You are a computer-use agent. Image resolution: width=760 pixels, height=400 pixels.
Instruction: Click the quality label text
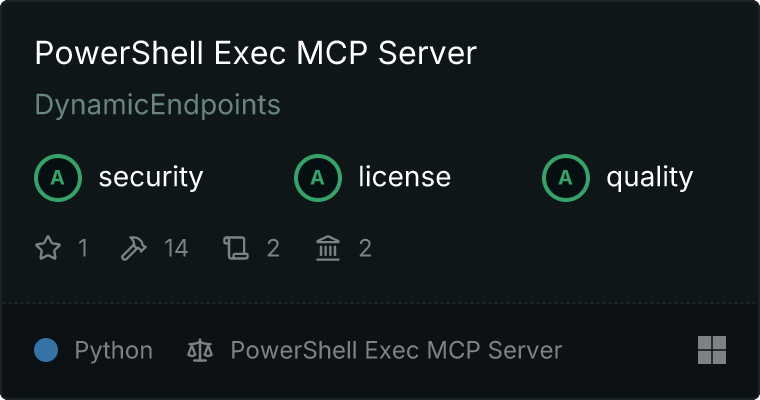coord(649,177)
